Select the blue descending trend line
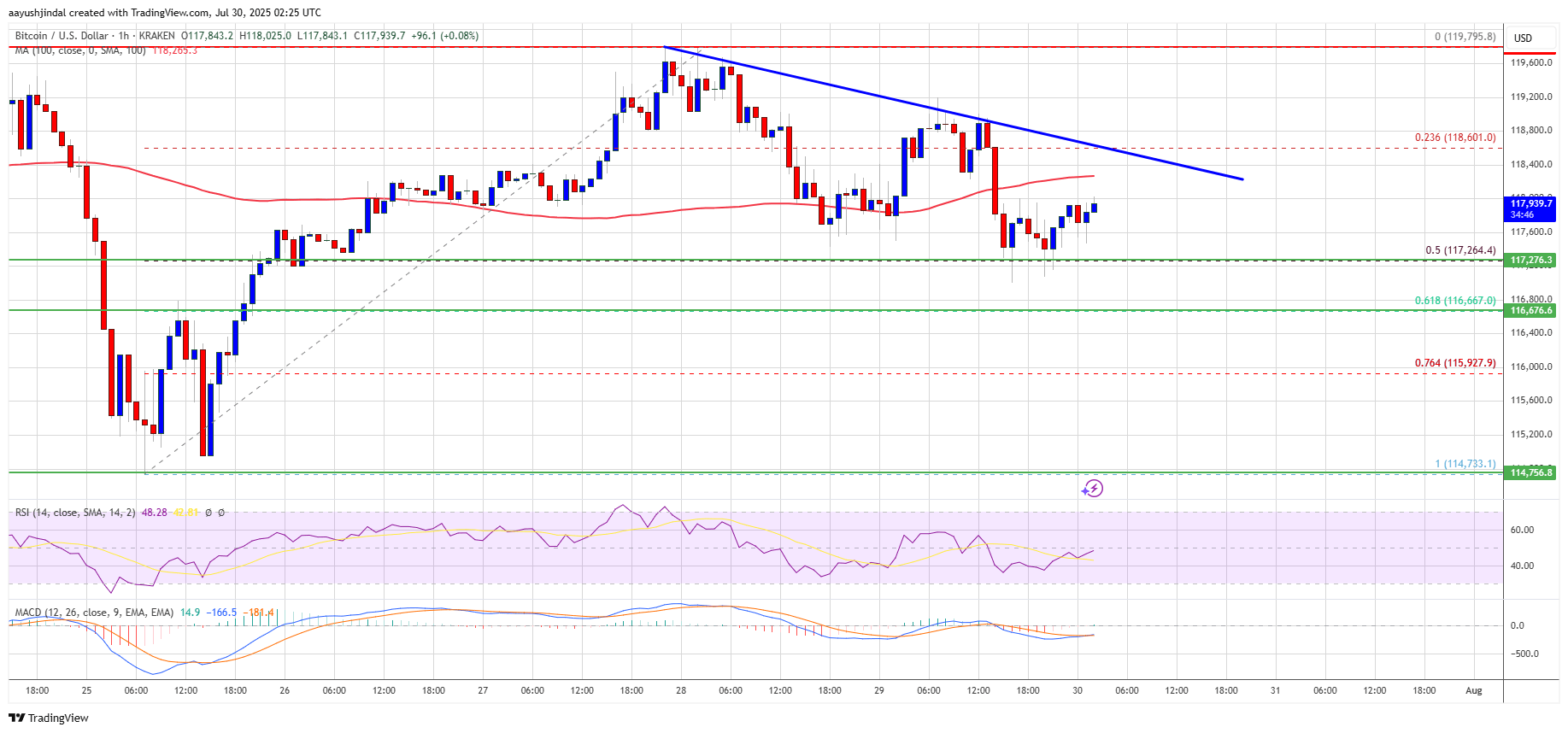Screen dimensions: 1568x733 pyautogui.click(x=954, y=113)
